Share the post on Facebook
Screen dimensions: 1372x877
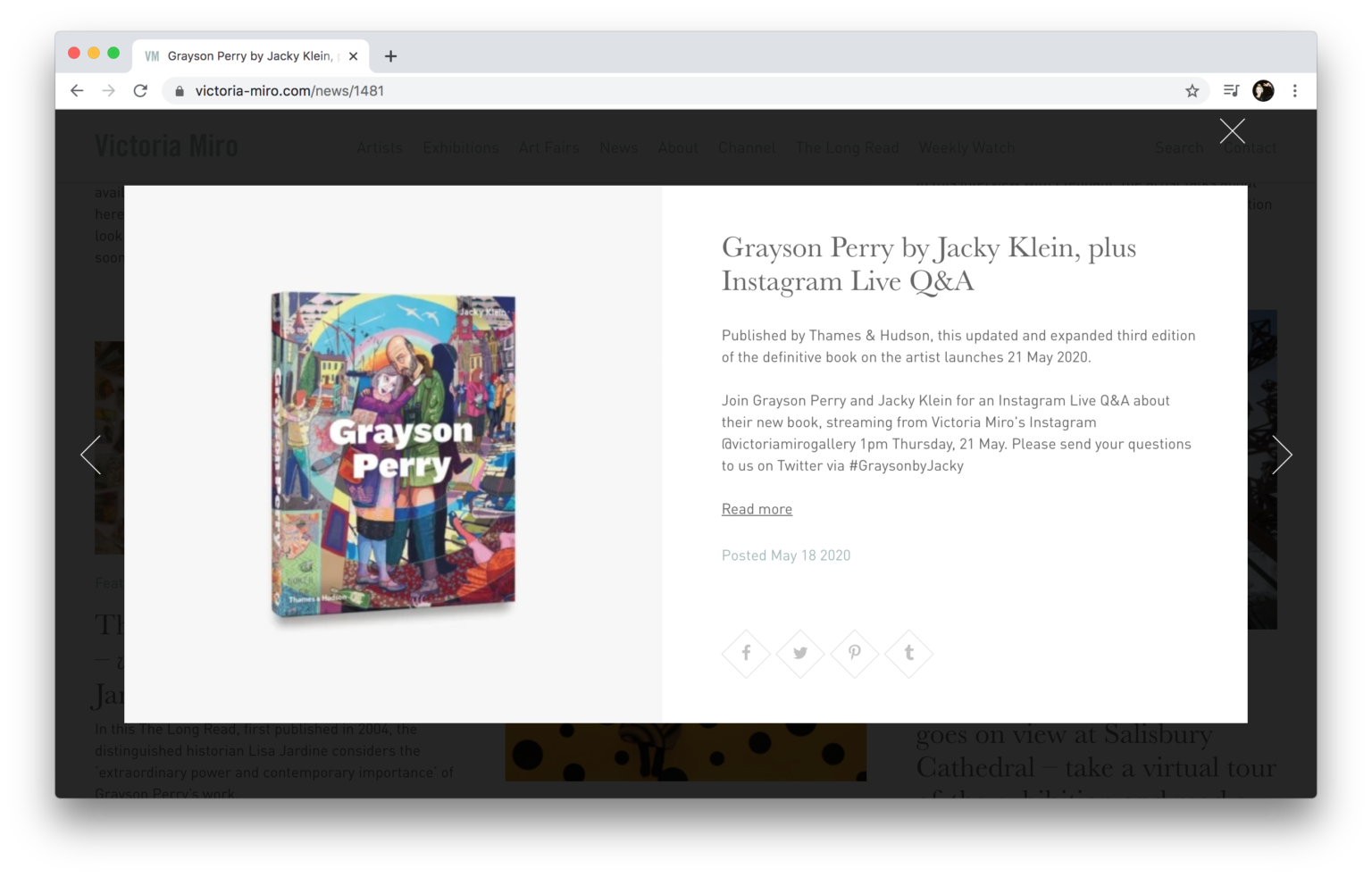[x=746, y=653]
